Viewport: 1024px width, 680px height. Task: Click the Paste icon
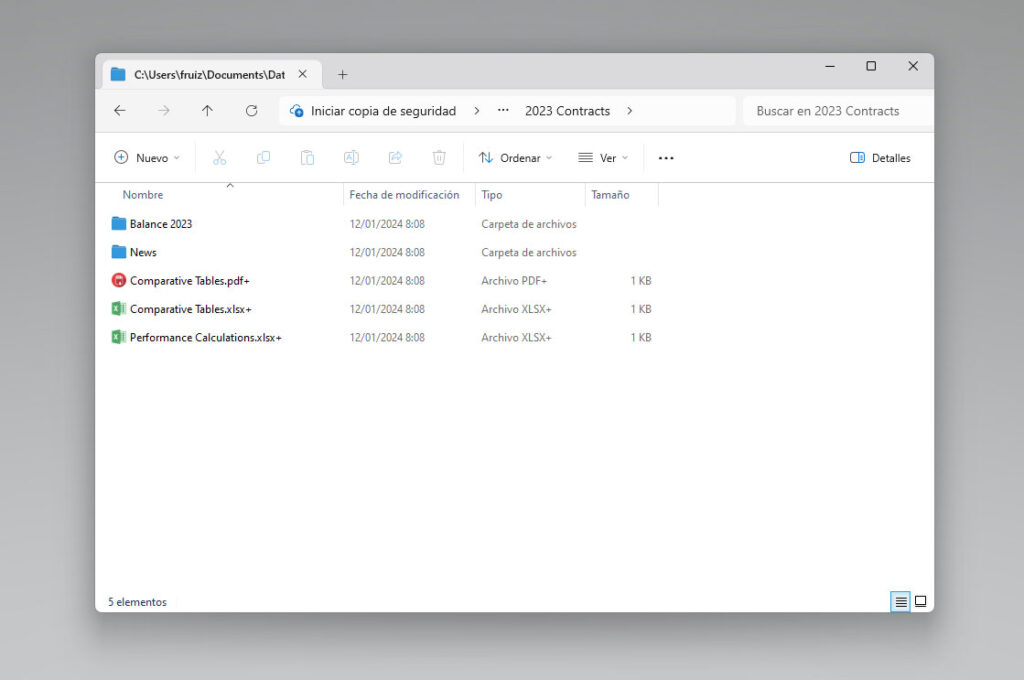click(307, 157)
